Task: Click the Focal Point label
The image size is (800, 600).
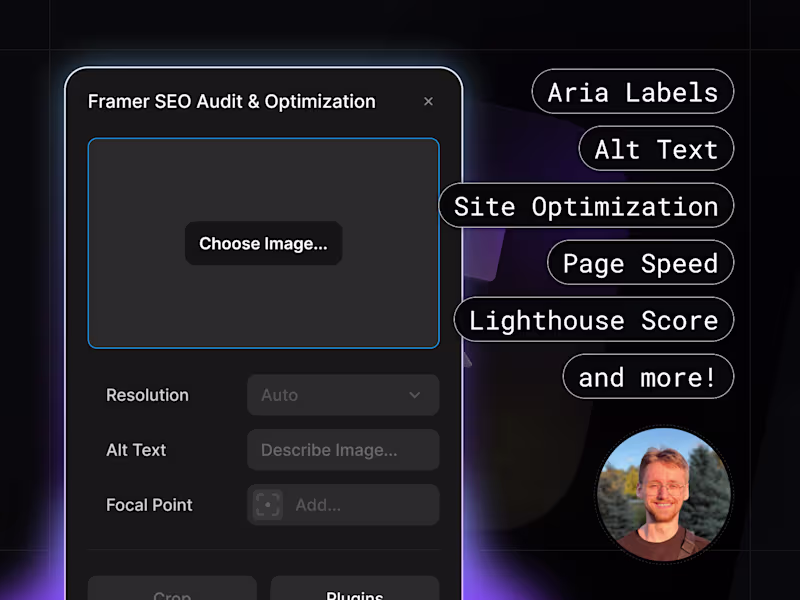Action: click(x=149, y=505)
